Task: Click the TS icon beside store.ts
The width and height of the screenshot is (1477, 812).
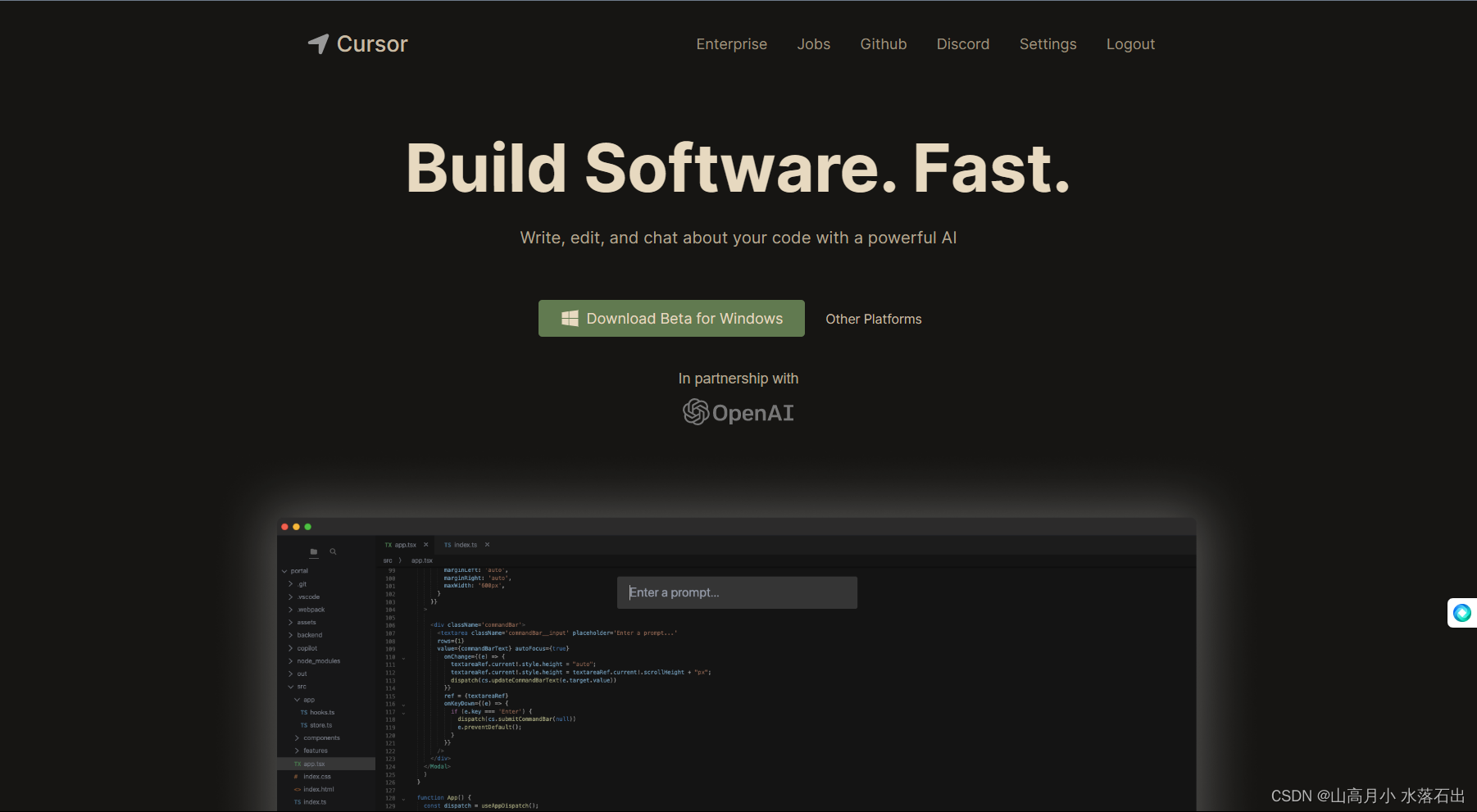Action: 303,725
